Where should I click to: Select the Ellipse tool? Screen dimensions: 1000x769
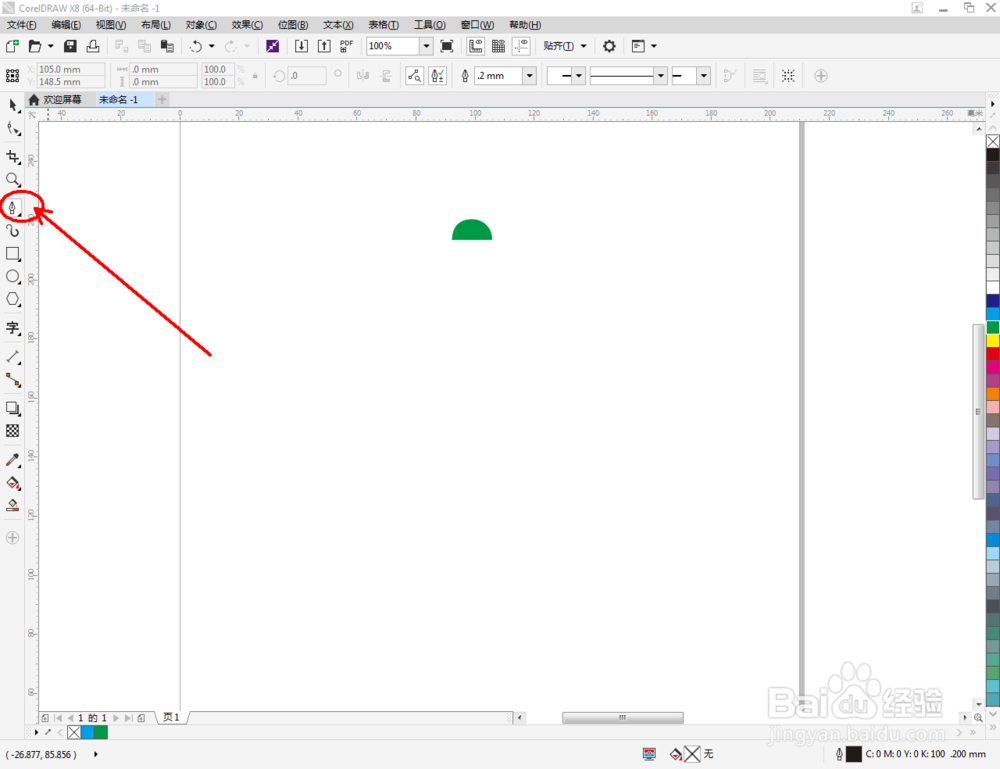tap(13, 277)
